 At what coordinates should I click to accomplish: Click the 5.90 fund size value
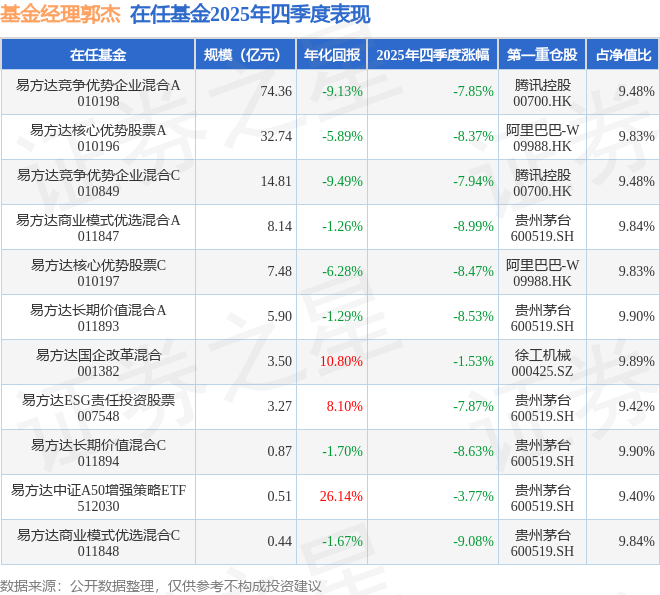[x=279, y=316]
